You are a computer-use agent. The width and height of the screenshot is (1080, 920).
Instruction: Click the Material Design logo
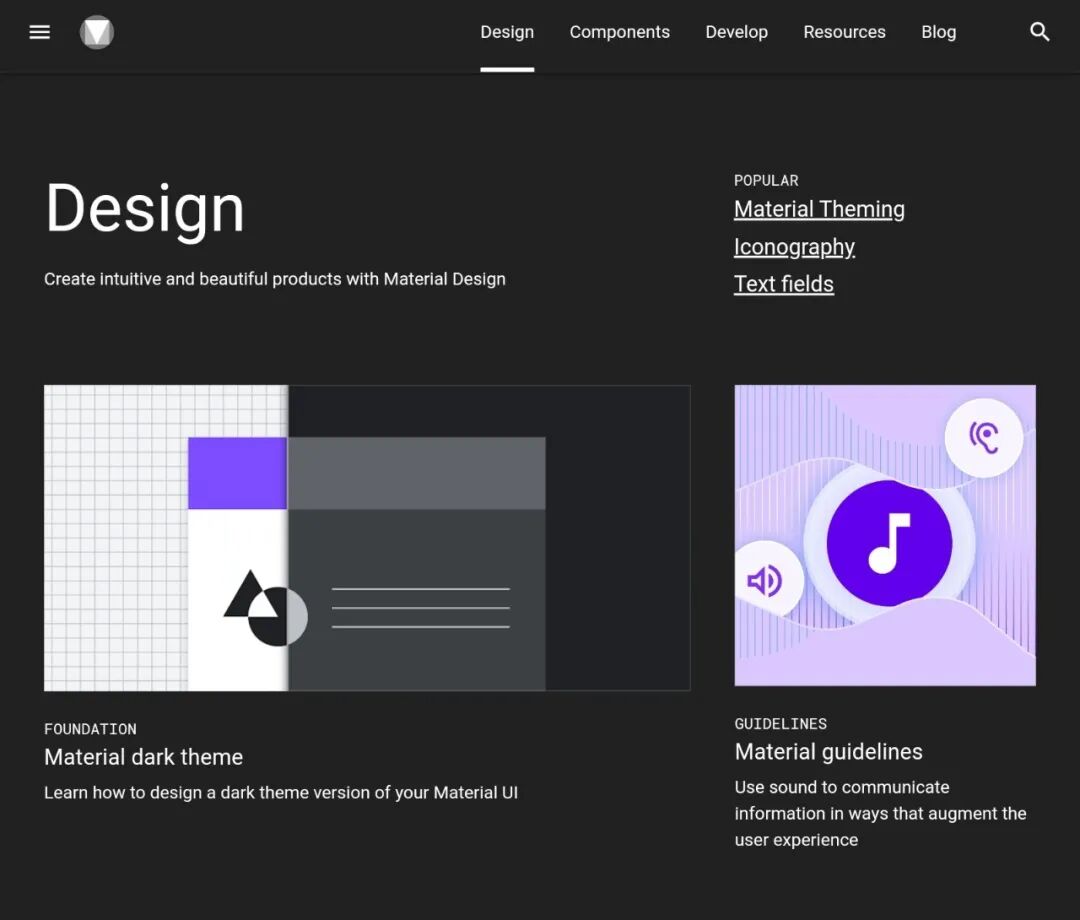coord(96,32)
